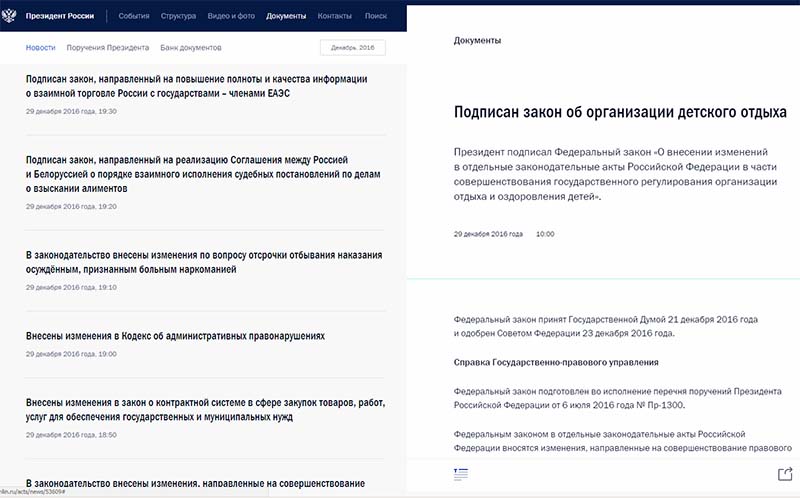Open the partially visible news on законодательство совершенствование
Viewport: 800px width, 498px height.
195,483
